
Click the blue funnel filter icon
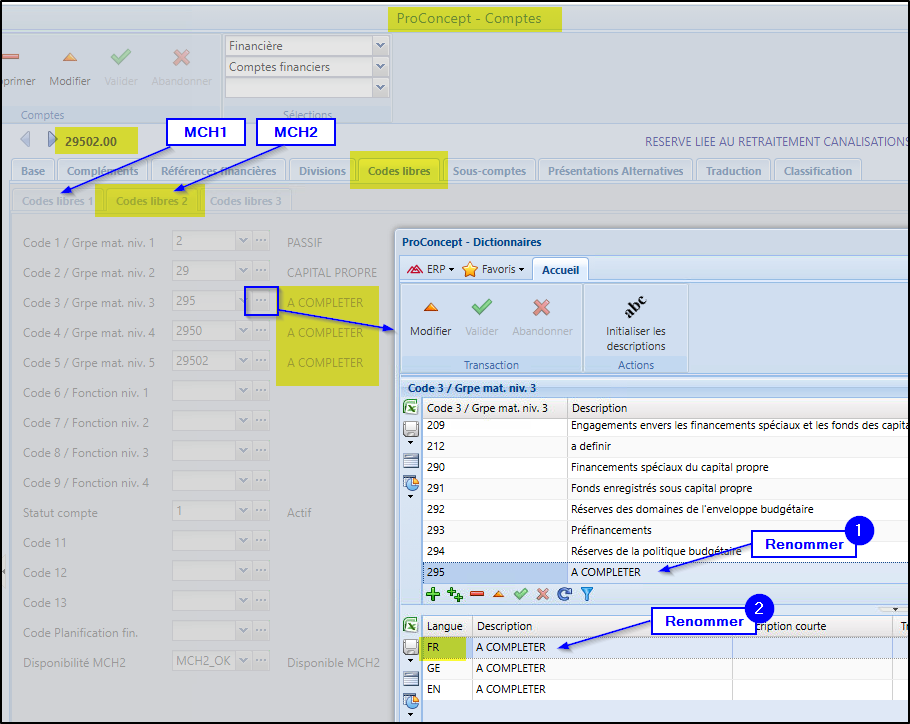click(587, 594)
